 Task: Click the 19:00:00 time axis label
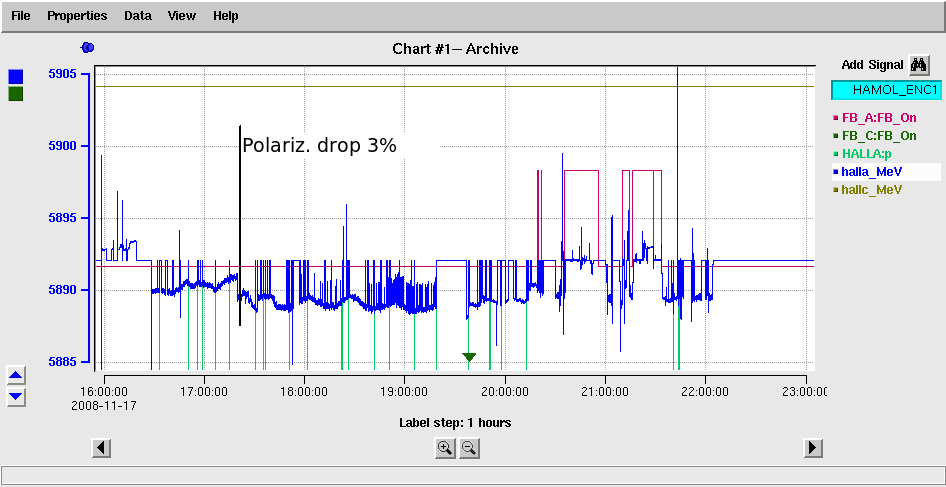click(405, 392)
